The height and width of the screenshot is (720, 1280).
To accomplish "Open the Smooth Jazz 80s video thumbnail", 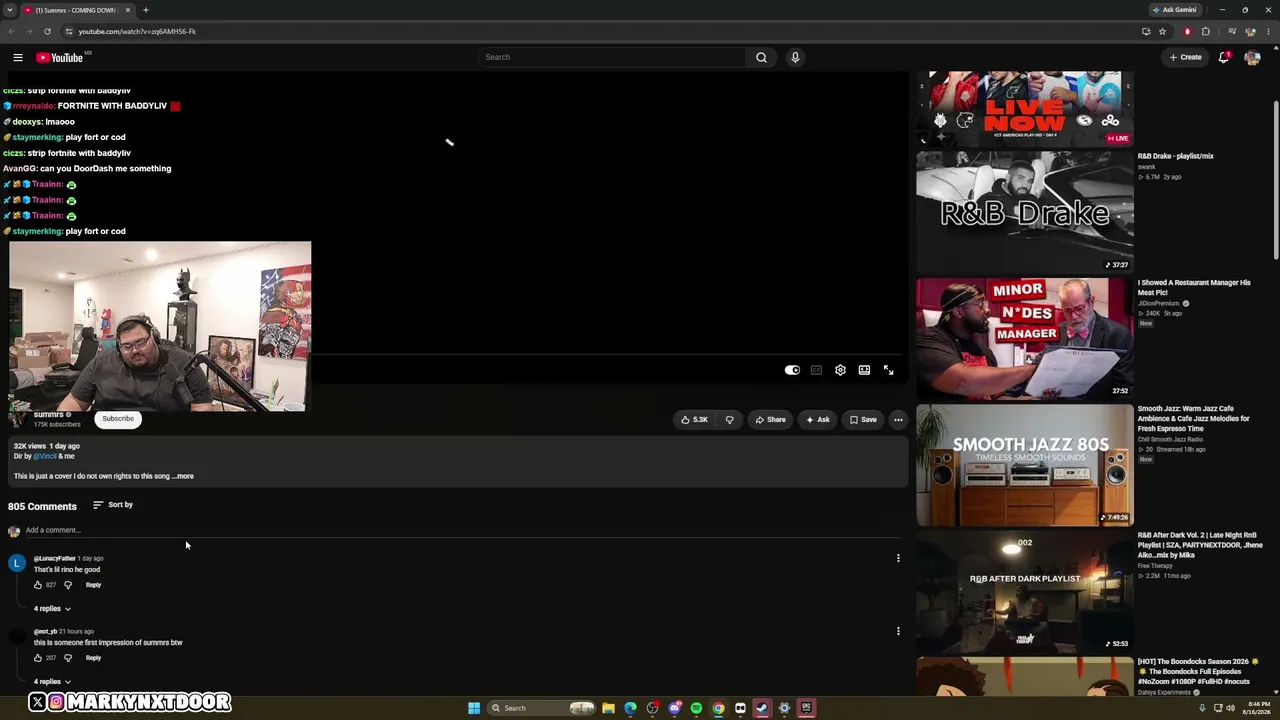I will click(1025, 465).
